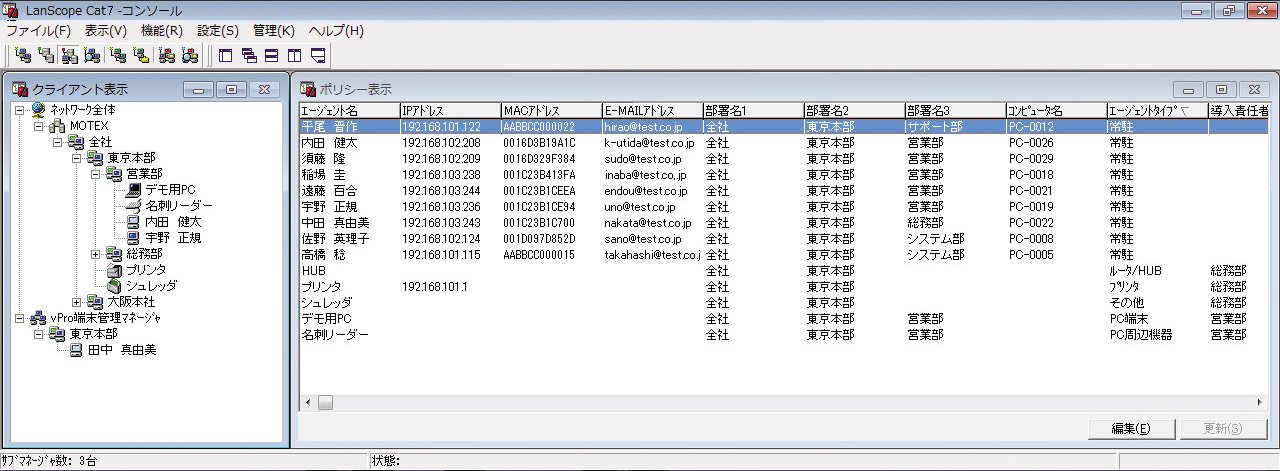Image resolution: width=1280 pixels, height=471 pixels.
Task: Click the LanScope Cat7 title bar app icon
Action: [x=11, y=10]
